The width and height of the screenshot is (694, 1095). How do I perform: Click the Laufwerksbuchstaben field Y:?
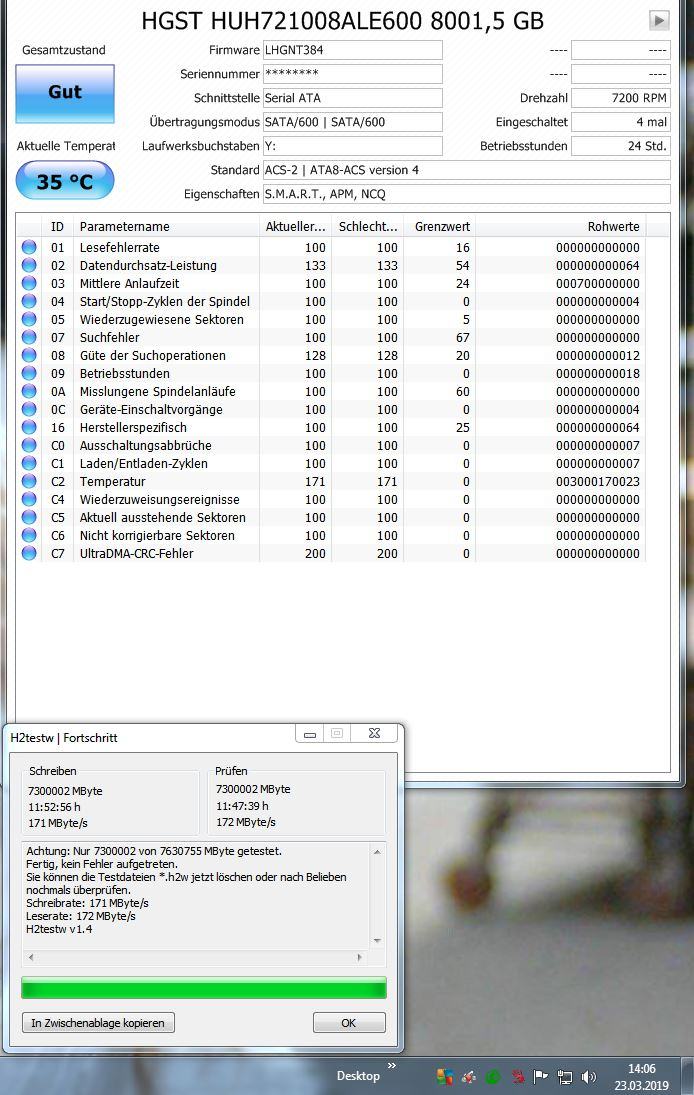click(x=353, y=146)
